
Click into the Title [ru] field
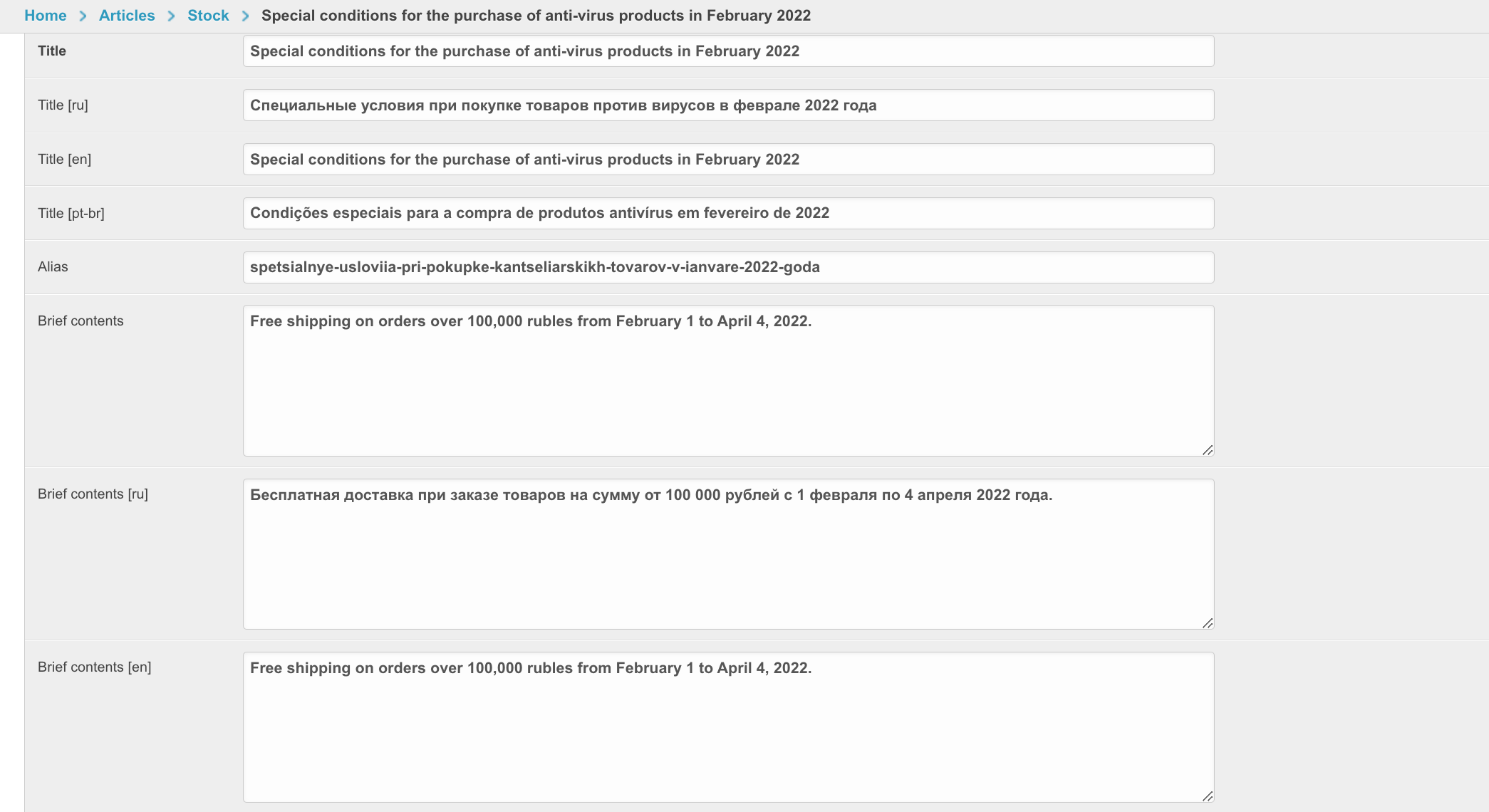click(x=728, y=105)
